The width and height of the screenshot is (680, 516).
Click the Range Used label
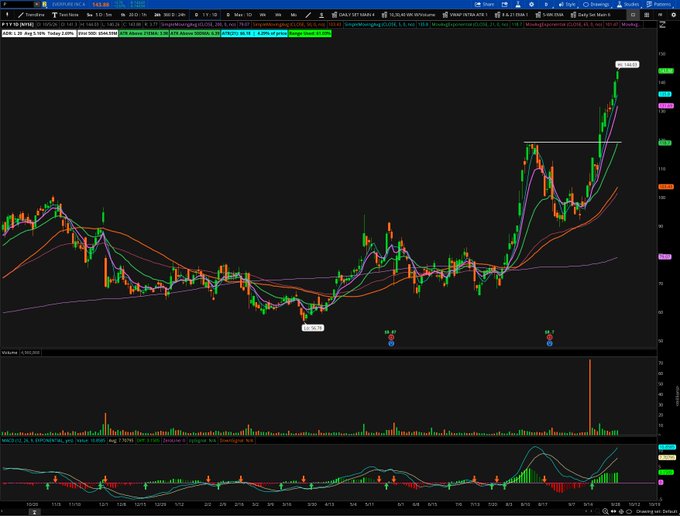(x=310, y=33)
